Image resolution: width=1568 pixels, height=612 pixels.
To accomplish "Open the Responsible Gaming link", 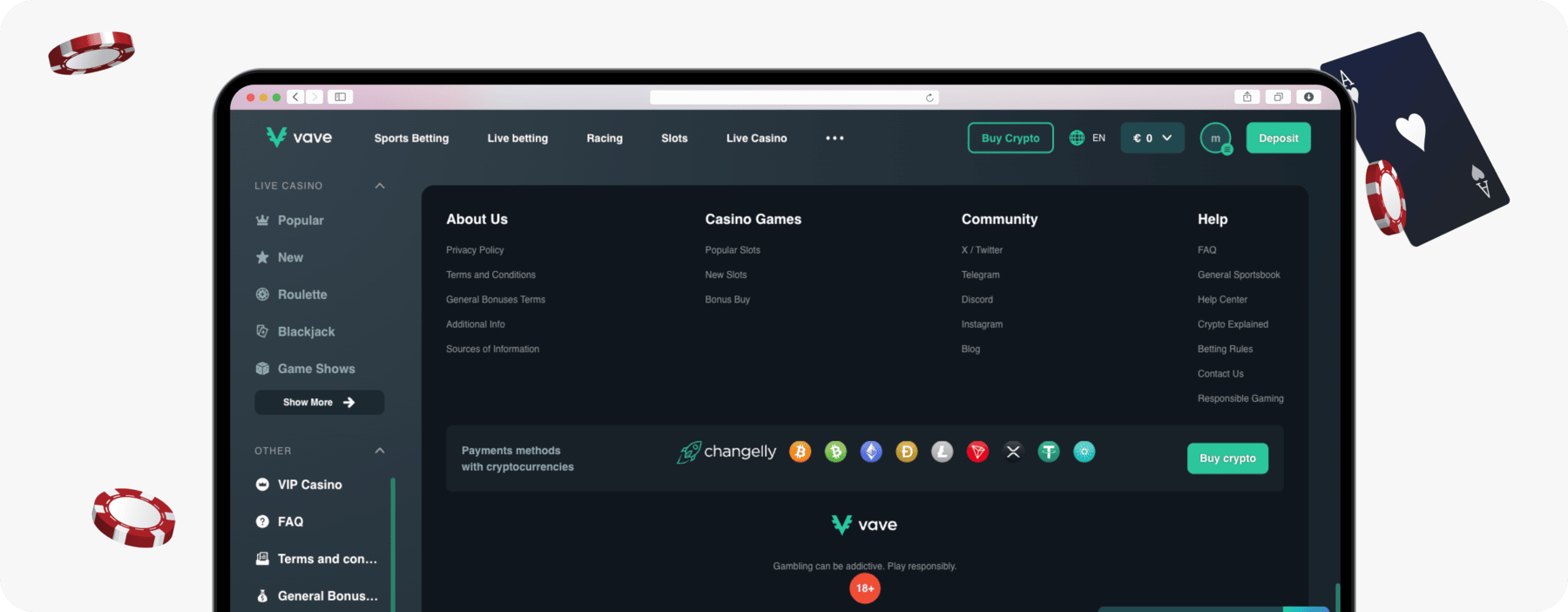I will click(1240, 398).
